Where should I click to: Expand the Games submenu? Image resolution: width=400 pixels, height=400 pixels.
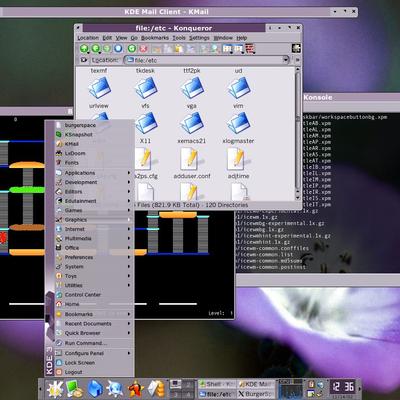click(x=93, y=210)
